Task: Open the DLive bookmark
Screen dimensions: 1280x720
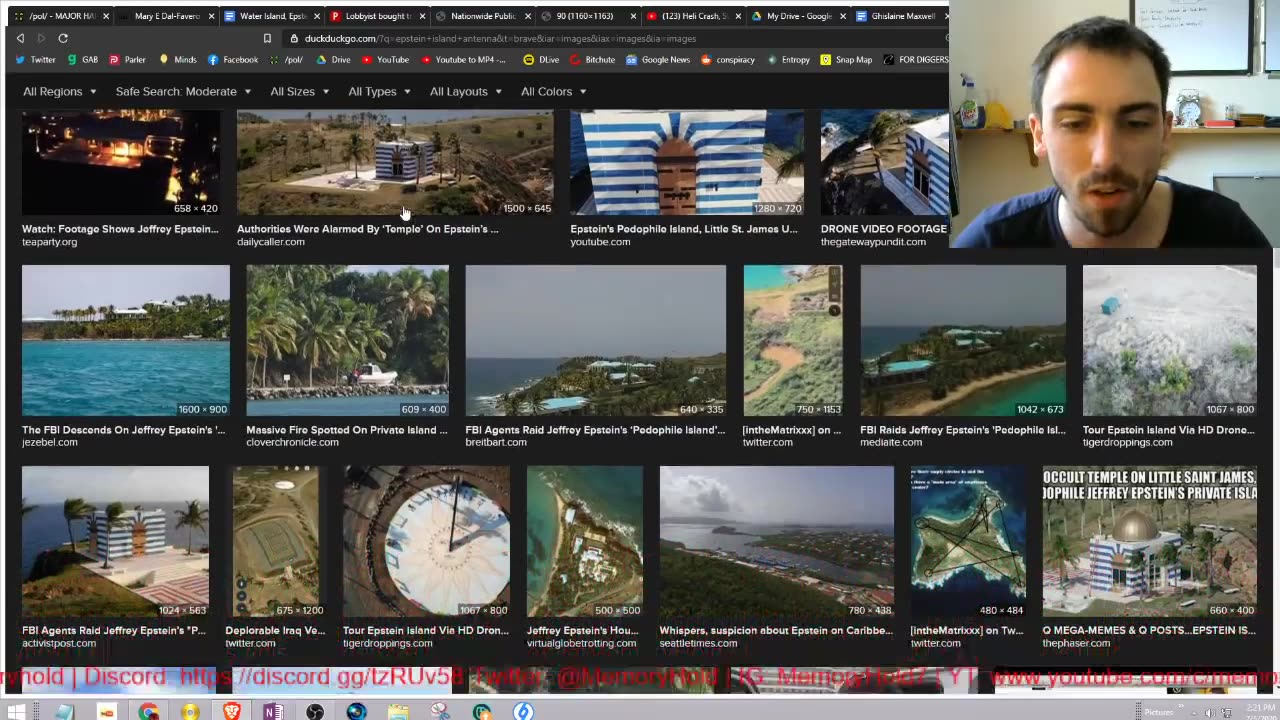Action: point(541,60)
